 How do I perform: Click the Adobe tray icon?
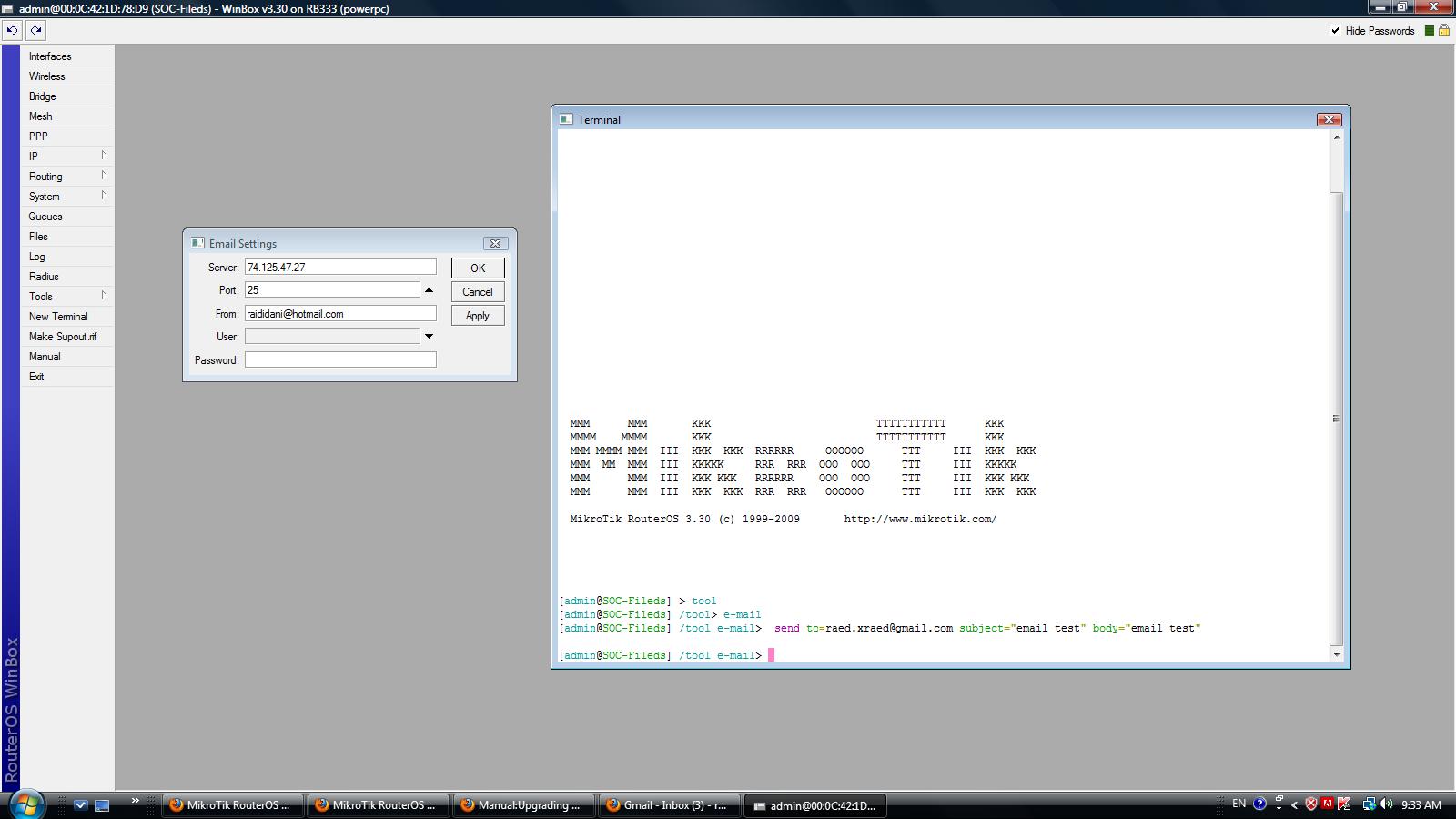coord(1328,804)
